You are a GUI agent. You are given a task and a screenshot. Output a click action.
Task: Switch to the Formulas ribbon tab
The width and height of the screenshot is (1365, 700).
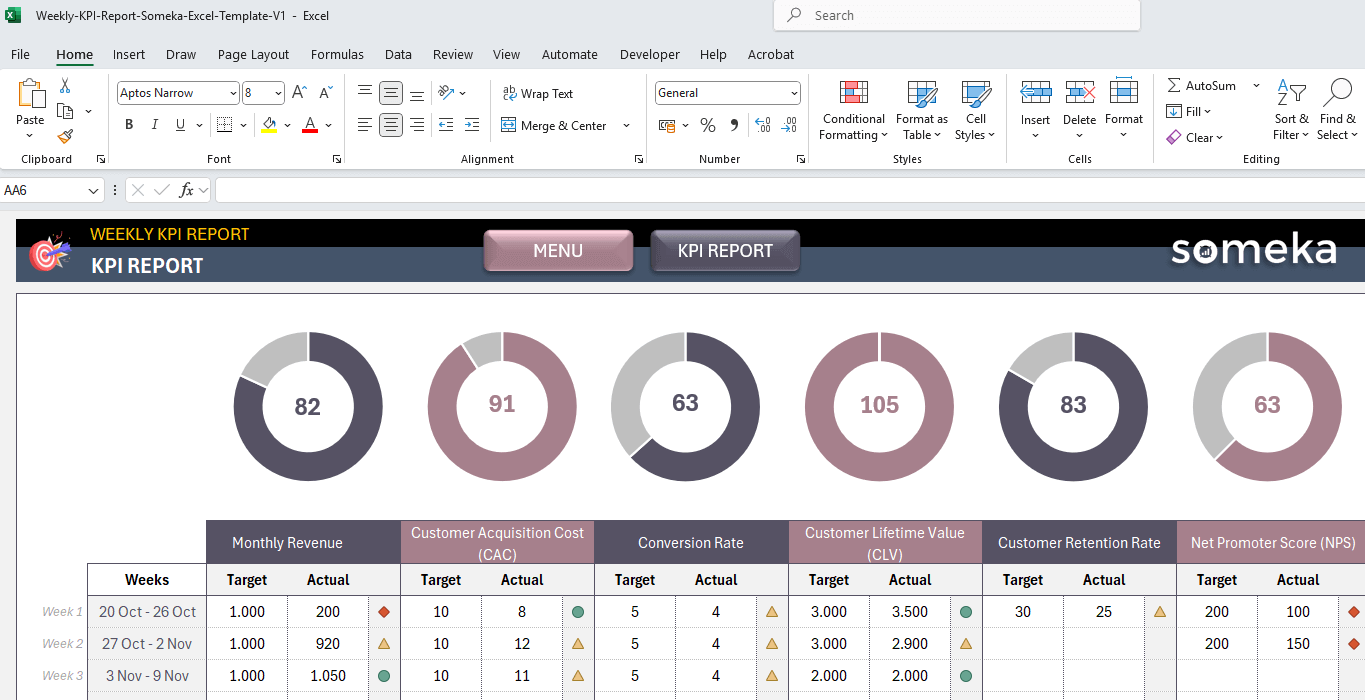click(x=337, y=55)
